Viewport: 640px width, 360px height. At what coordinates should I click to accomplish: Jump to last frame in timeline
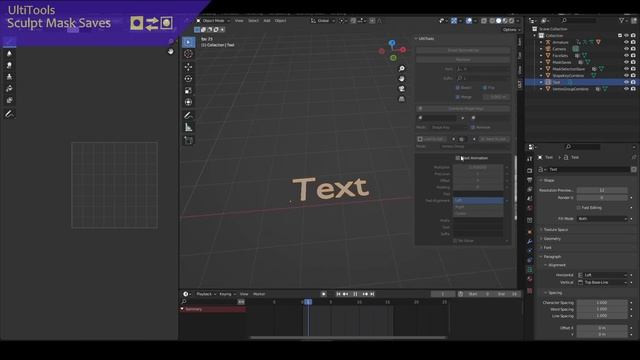[x=372, y=294]
